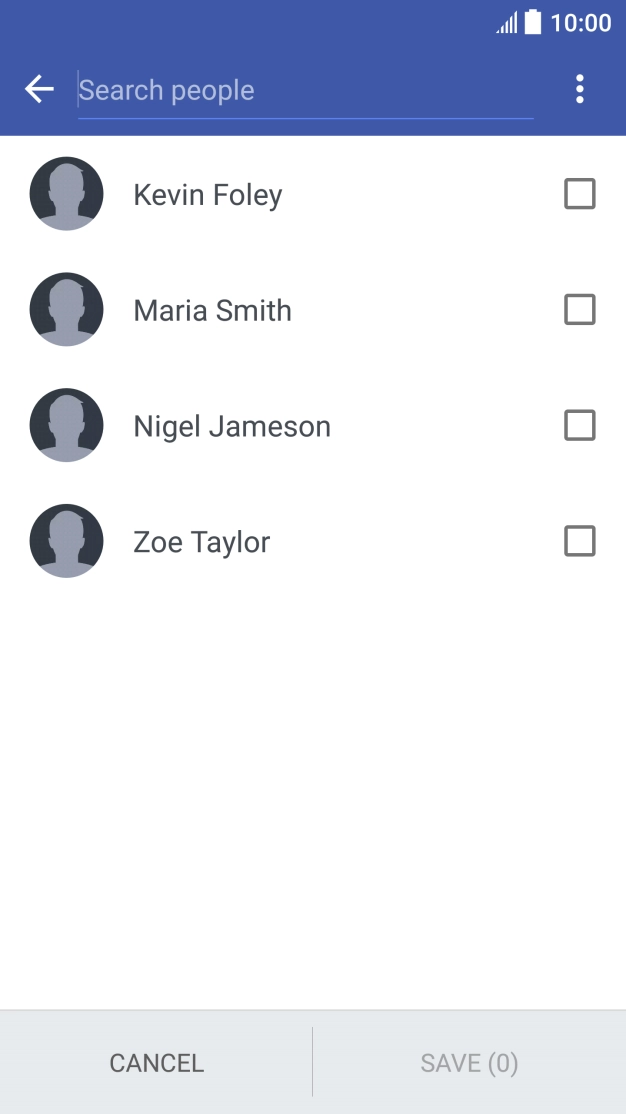Image resolution: width=626 pixels, height=1114 pixels.
Task: Tap the Search people field
Action: click(305, 91)
